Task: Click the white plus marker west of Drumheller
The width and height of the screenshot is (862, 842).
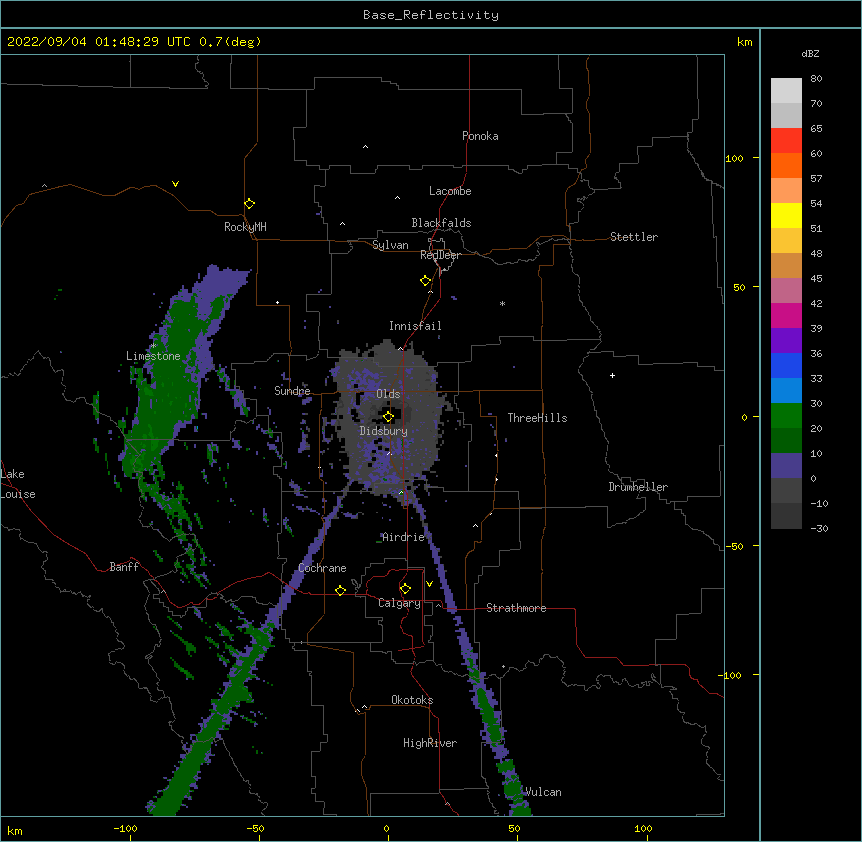Action: 612,375
